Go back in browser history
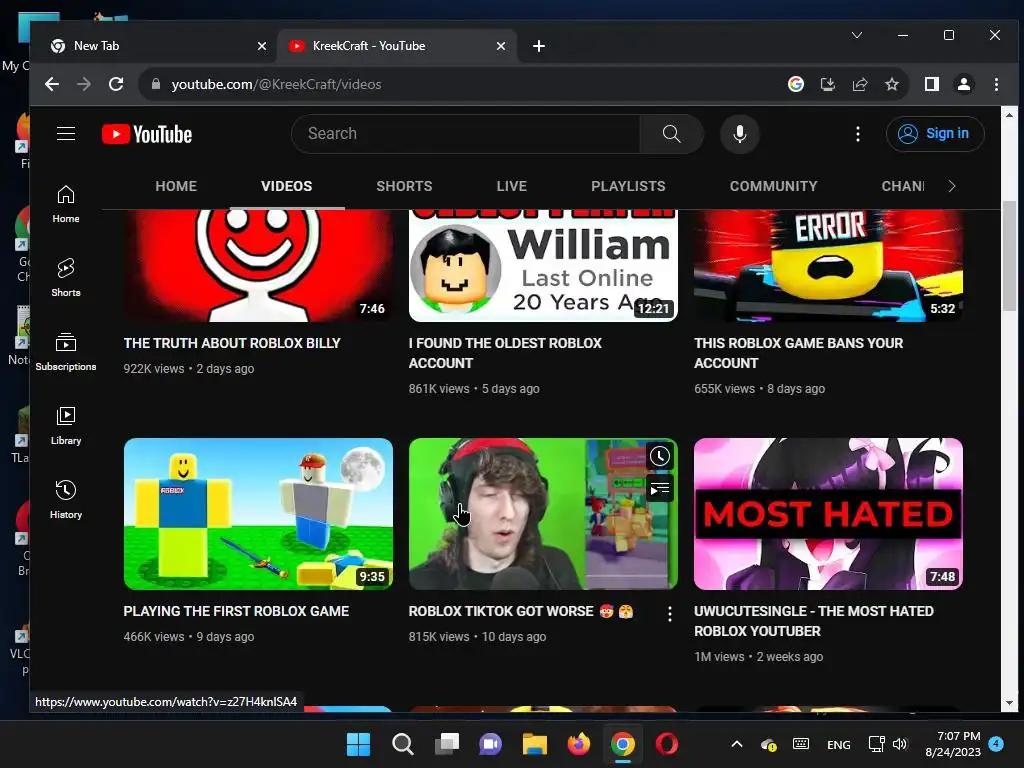This screenshot has height=768, width=1024. 52,84
